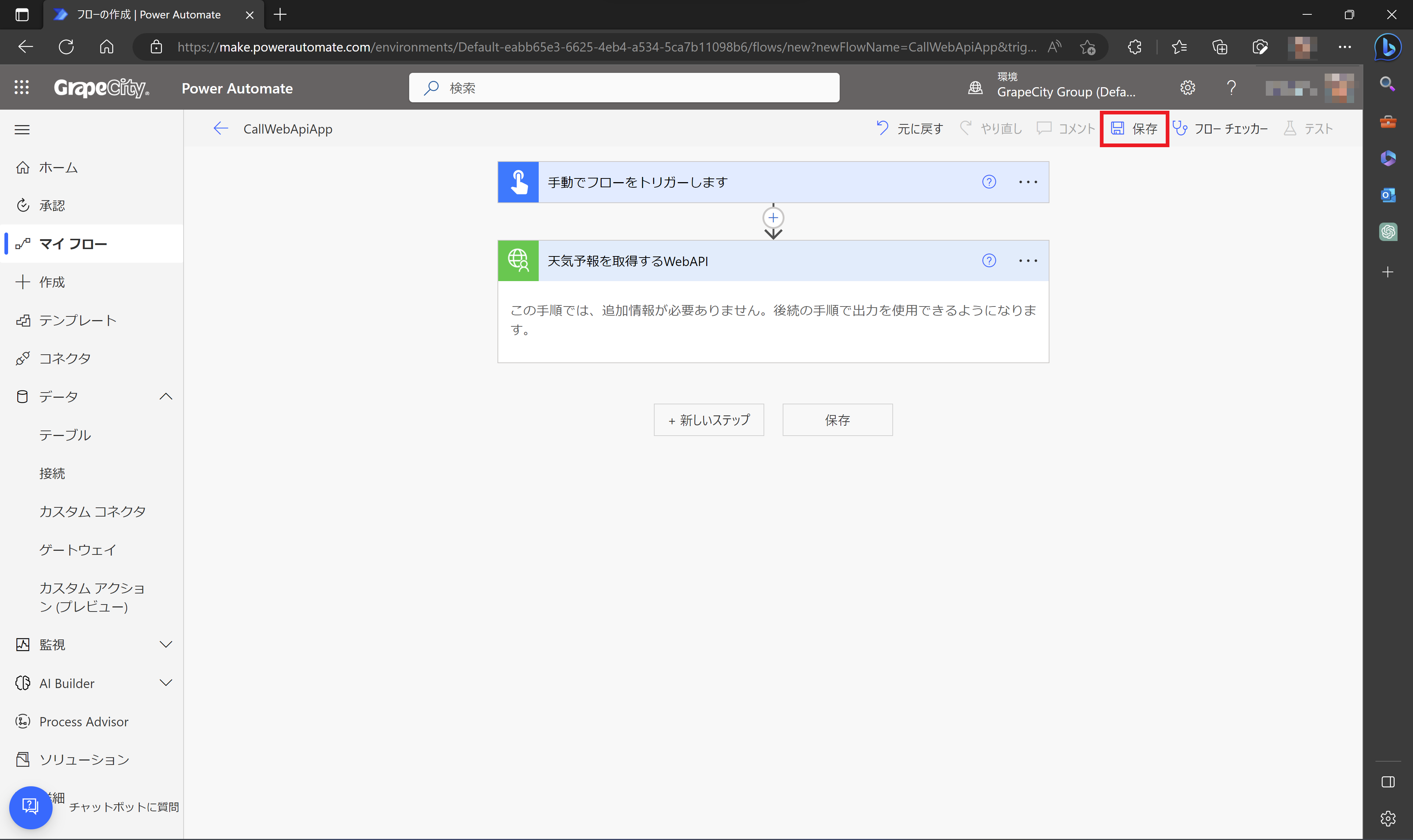Click the manual trigger hand icon
The height and width of the screenshot is (840, 1413).
518,182
